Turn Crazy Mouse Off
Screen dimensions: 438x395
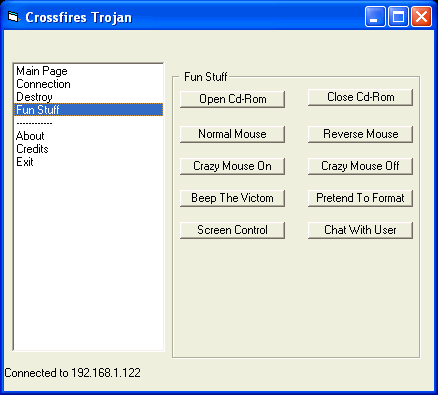tap(360, 166)
